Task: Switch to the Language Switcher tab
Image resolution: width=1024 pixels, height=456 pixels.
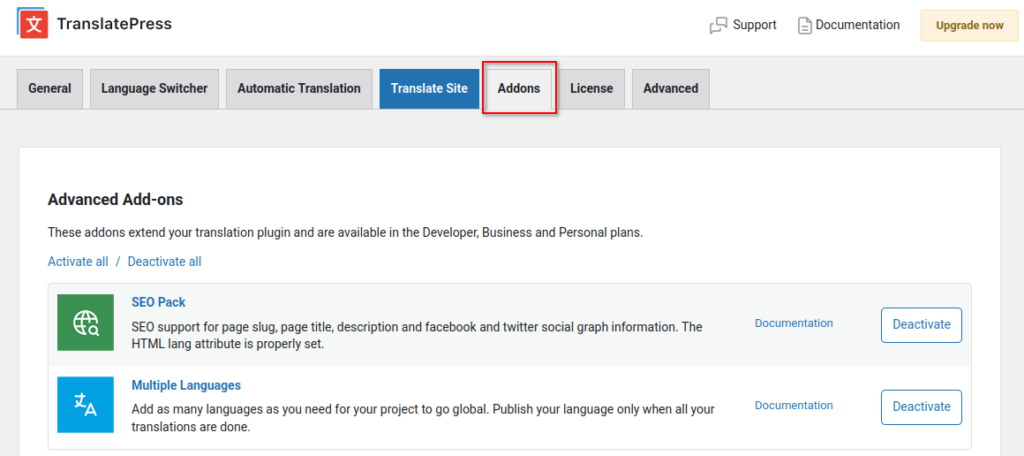Action: click(154, 88)
